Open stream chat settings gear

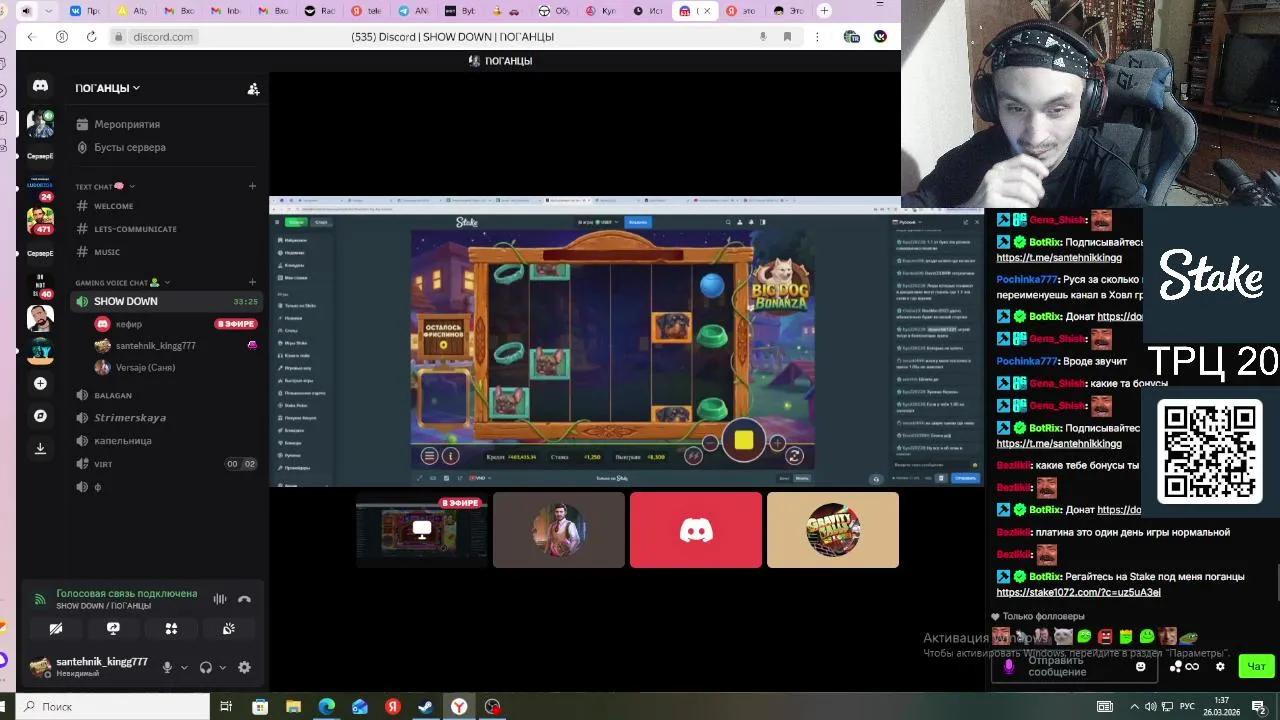tap(1219, 666)
